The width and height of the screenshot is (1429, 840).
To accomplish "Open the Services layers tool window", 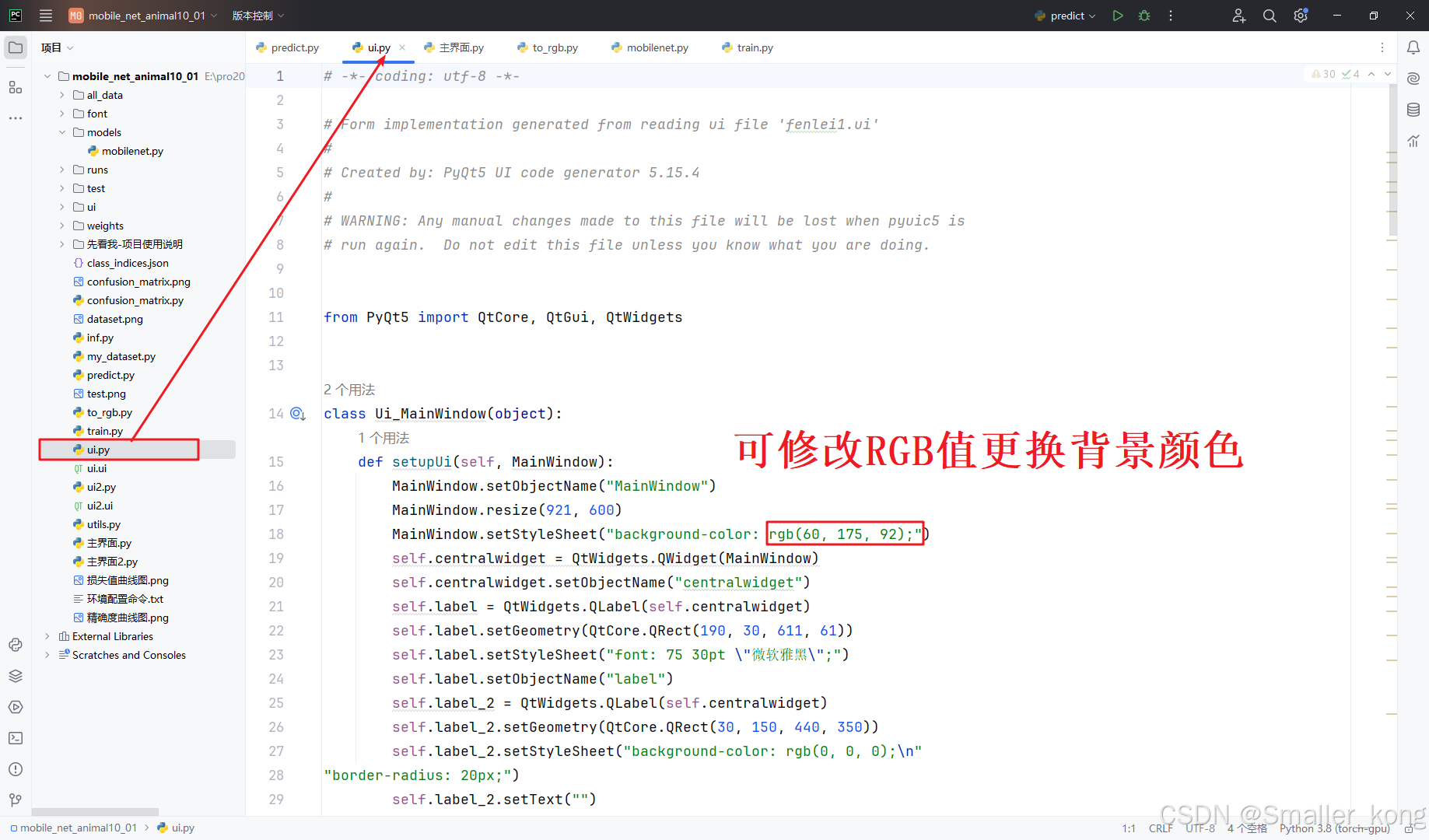I will coord(16,676).
